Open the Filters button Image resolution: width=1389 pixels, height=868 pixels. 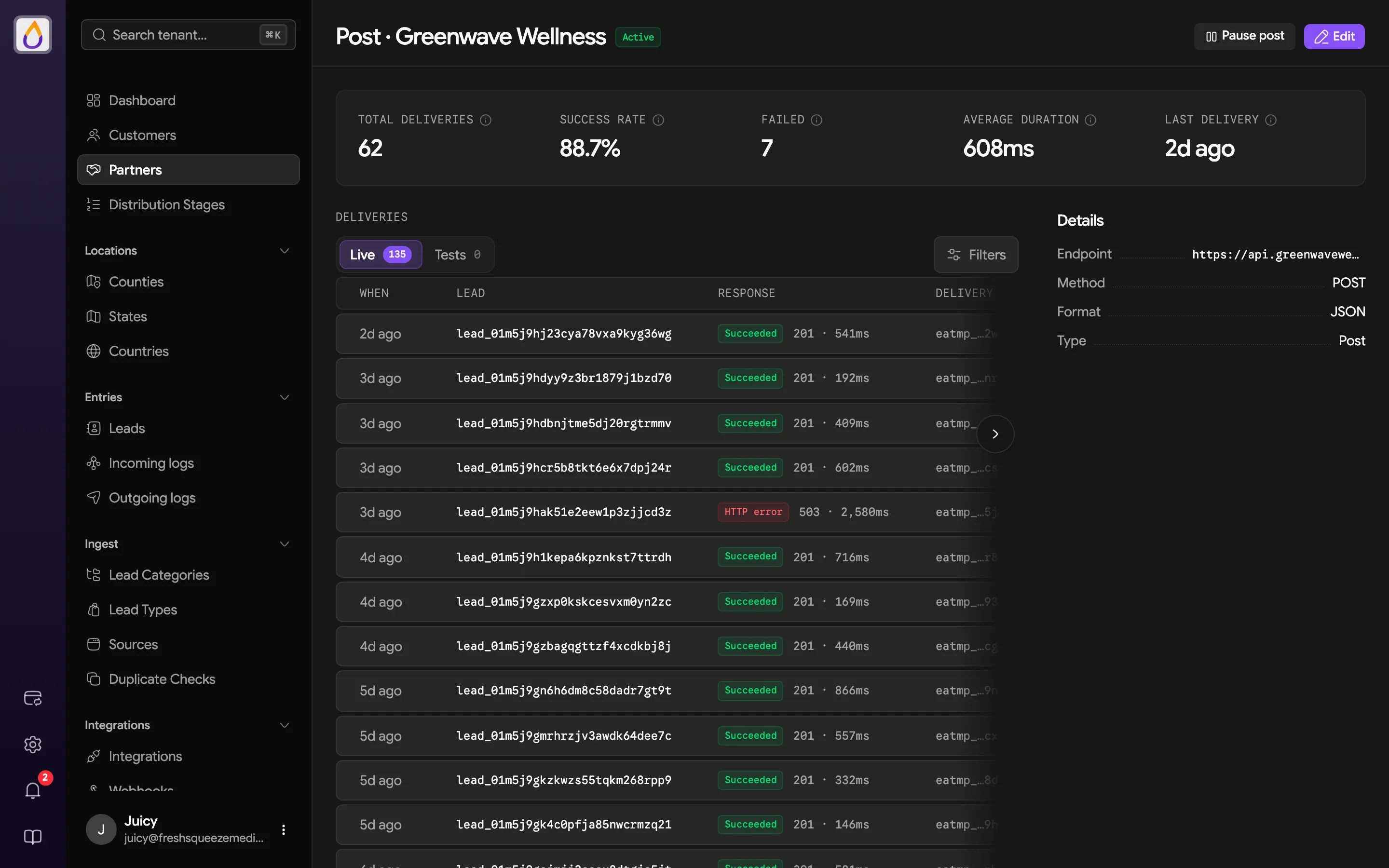(976, 254)
